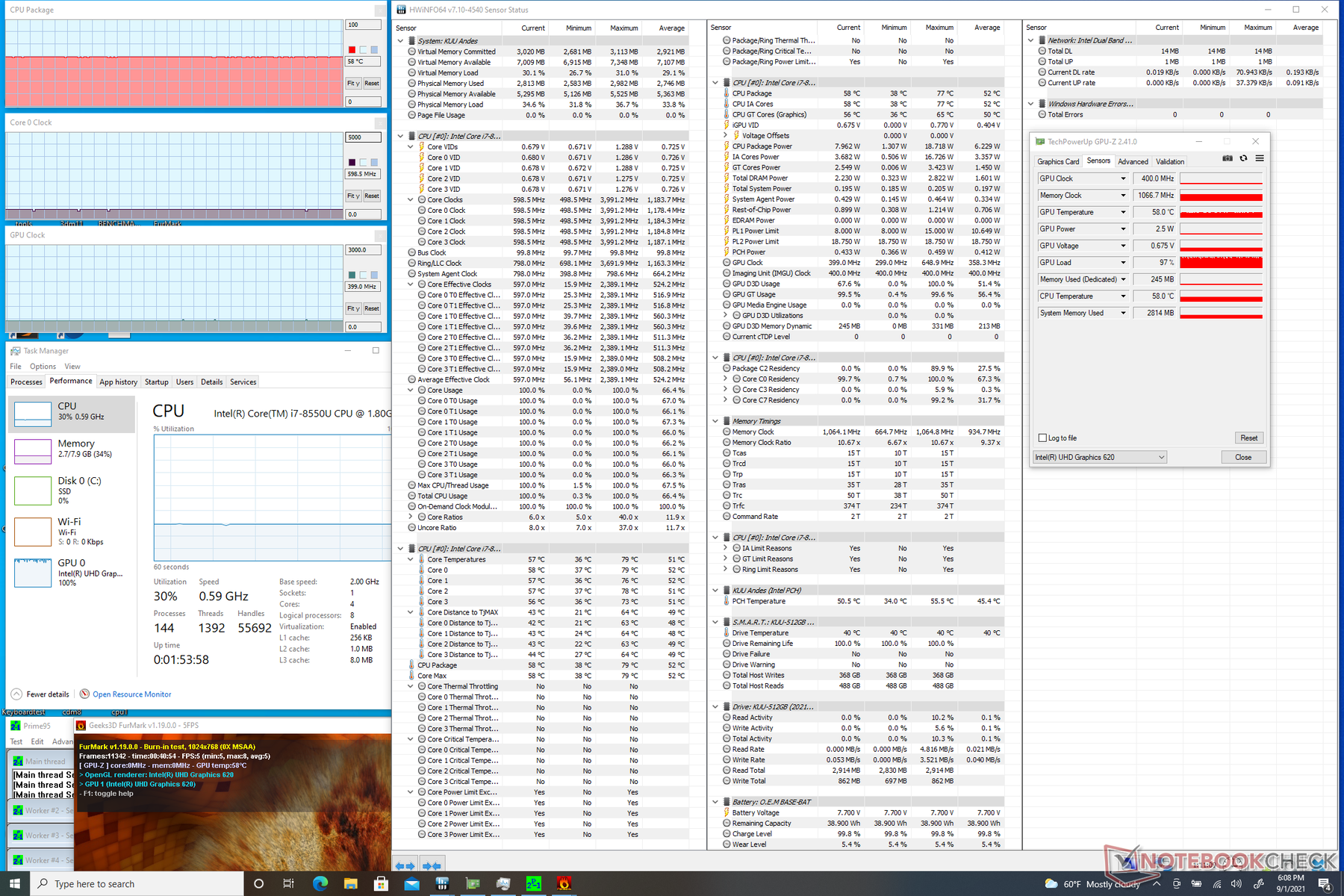This screenshot has width=1344, height=896.
Task: Edit max value 100 in CPU Package graph
Action: click(364, 25)
